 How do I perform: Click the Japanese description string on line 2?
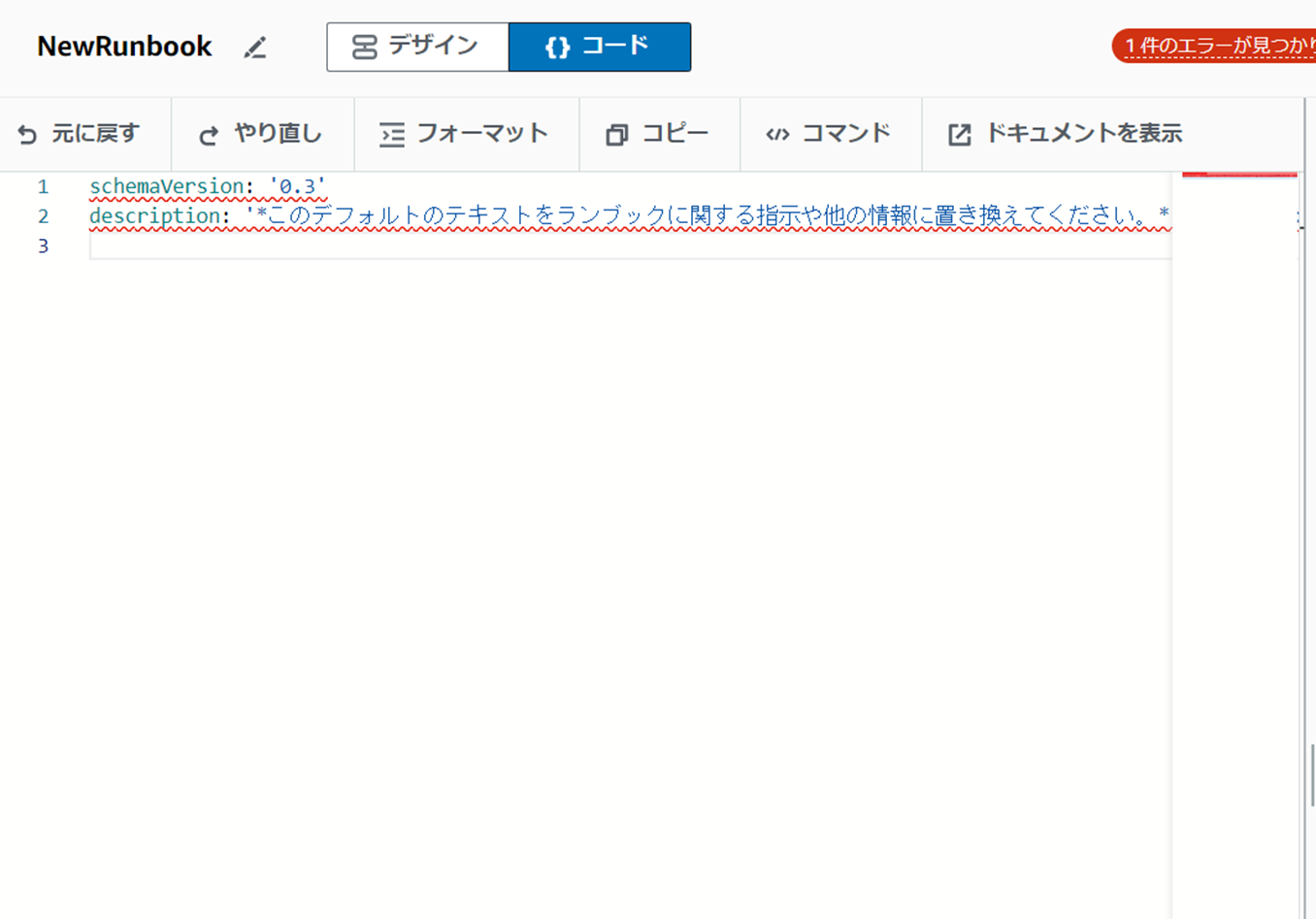tap(707, 216)
